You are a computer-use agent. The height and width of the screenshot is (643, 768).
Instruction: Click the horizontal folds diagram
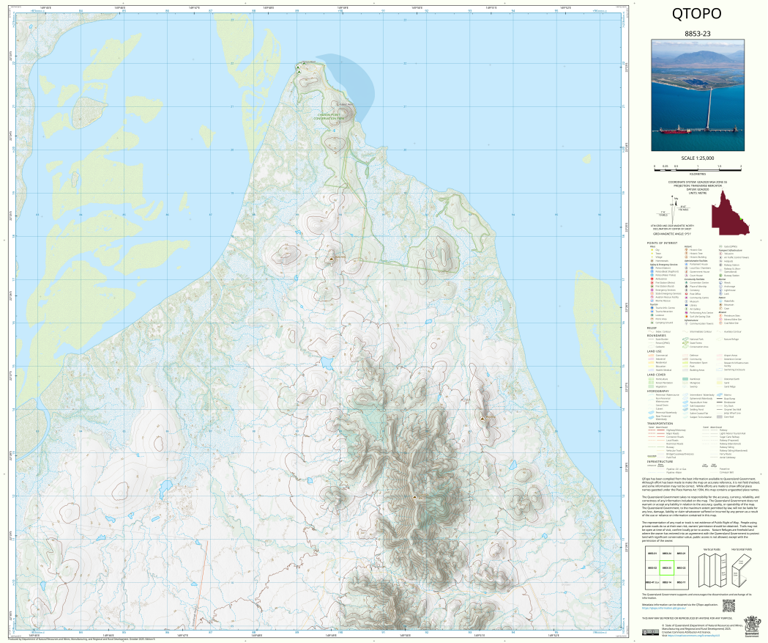pyautogui.click(x=741, y=569)
